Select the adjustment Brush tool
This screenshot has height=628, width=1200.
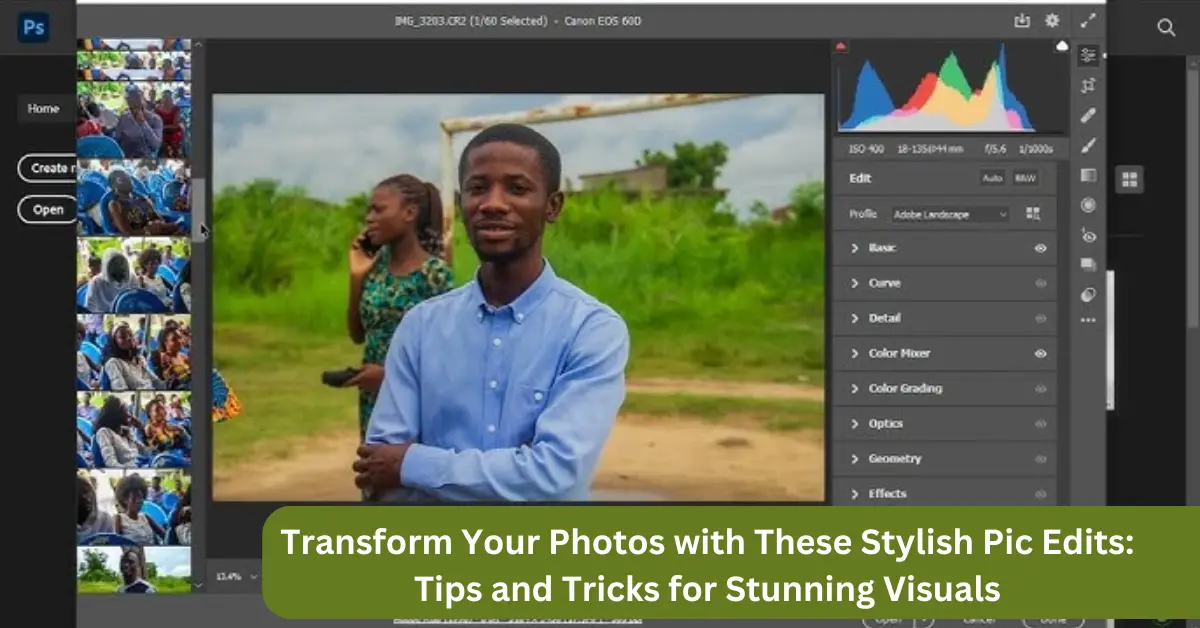point(1088,146)
